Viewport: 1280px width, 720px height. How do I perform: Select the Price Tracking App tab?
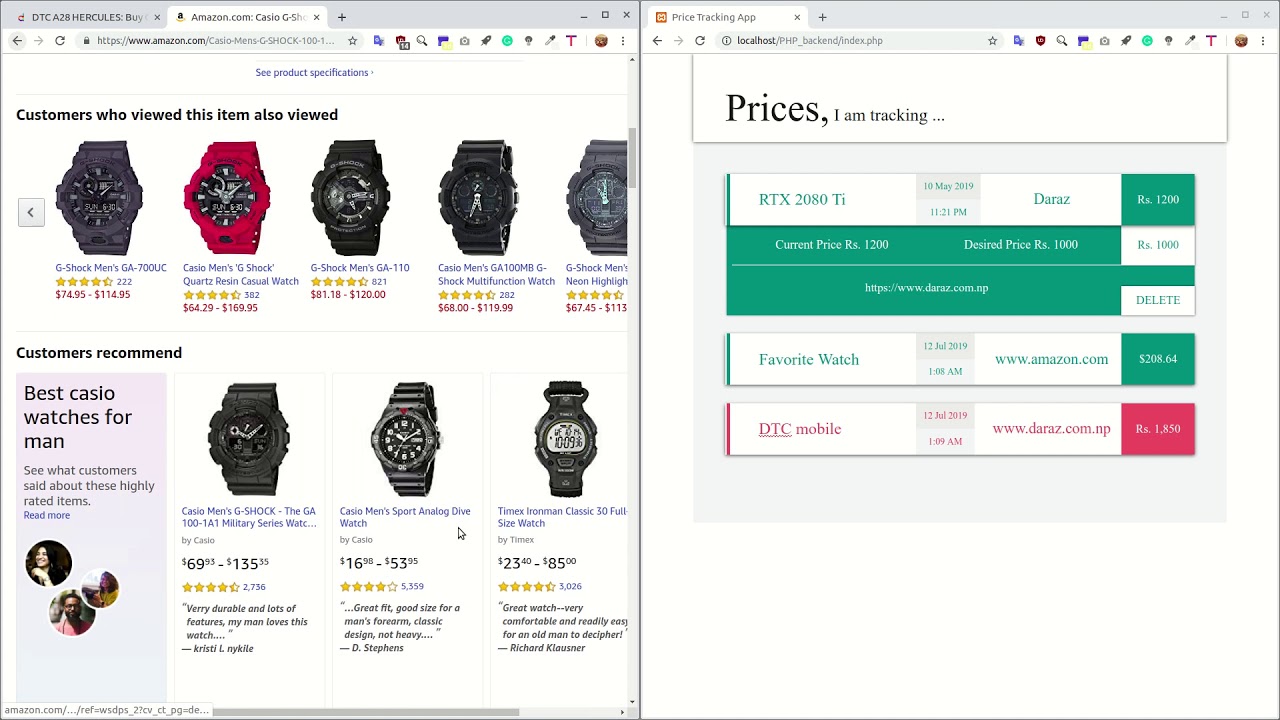tap(728, 17)
